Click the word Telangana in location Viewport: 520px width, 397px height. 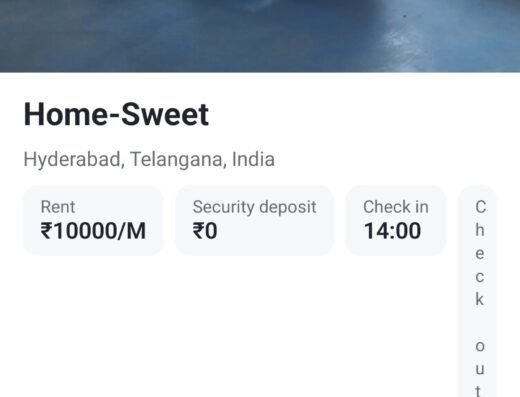coord(178,160)
